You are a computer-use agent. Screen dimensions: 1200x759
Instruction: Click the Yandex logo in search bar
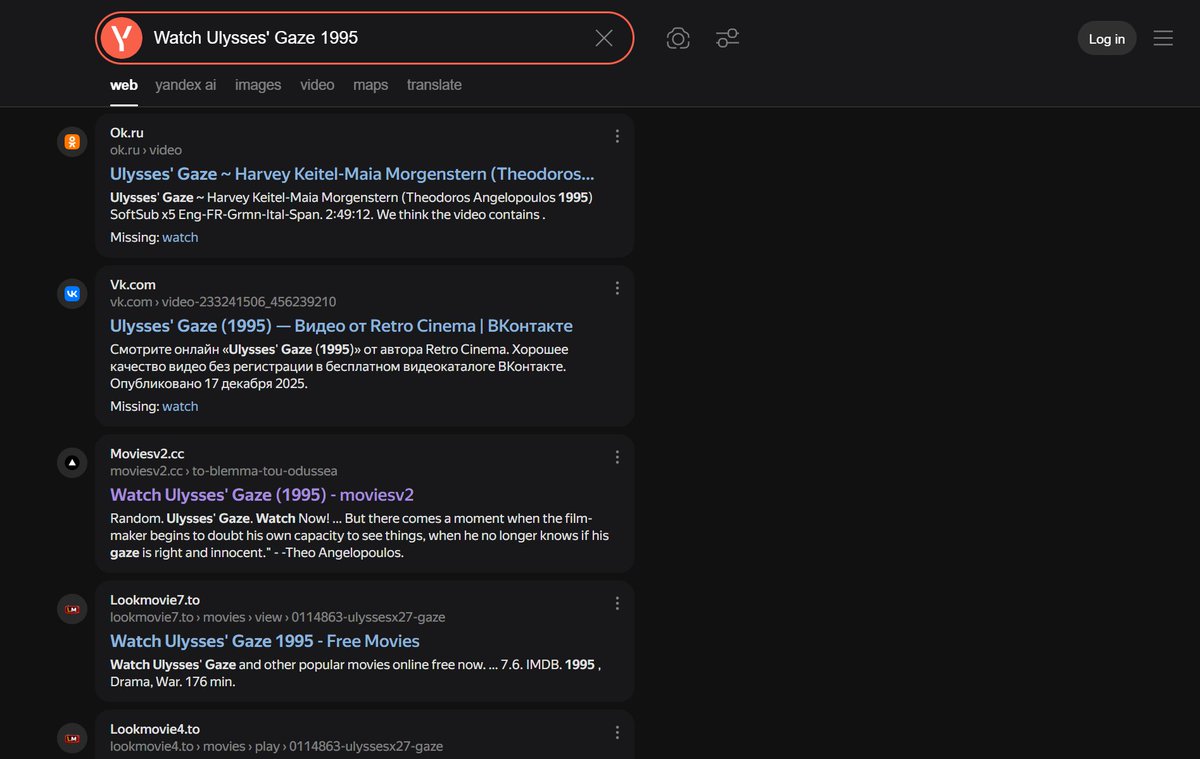[121, 38]
